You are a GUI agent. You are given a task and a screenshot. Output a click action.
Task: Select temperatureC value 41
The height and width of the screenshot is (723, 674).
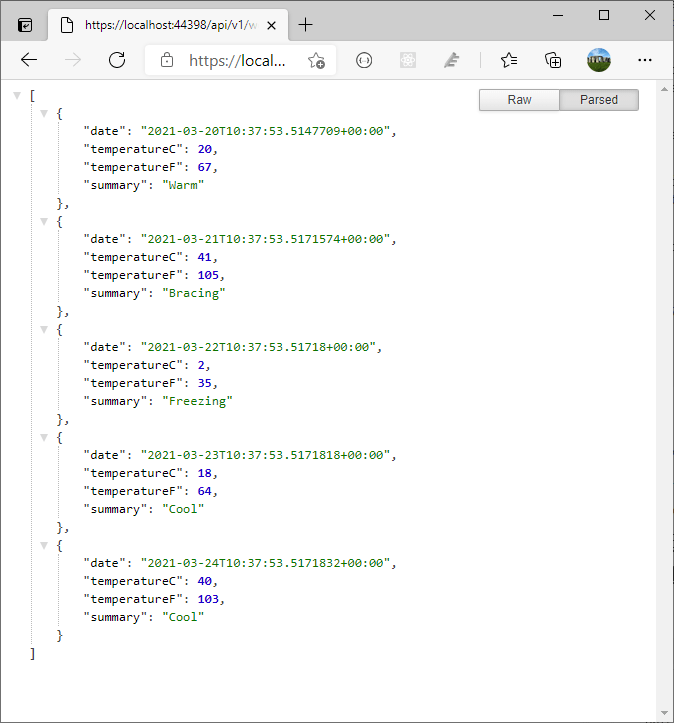pyautogui.click(x=204, y=257)
